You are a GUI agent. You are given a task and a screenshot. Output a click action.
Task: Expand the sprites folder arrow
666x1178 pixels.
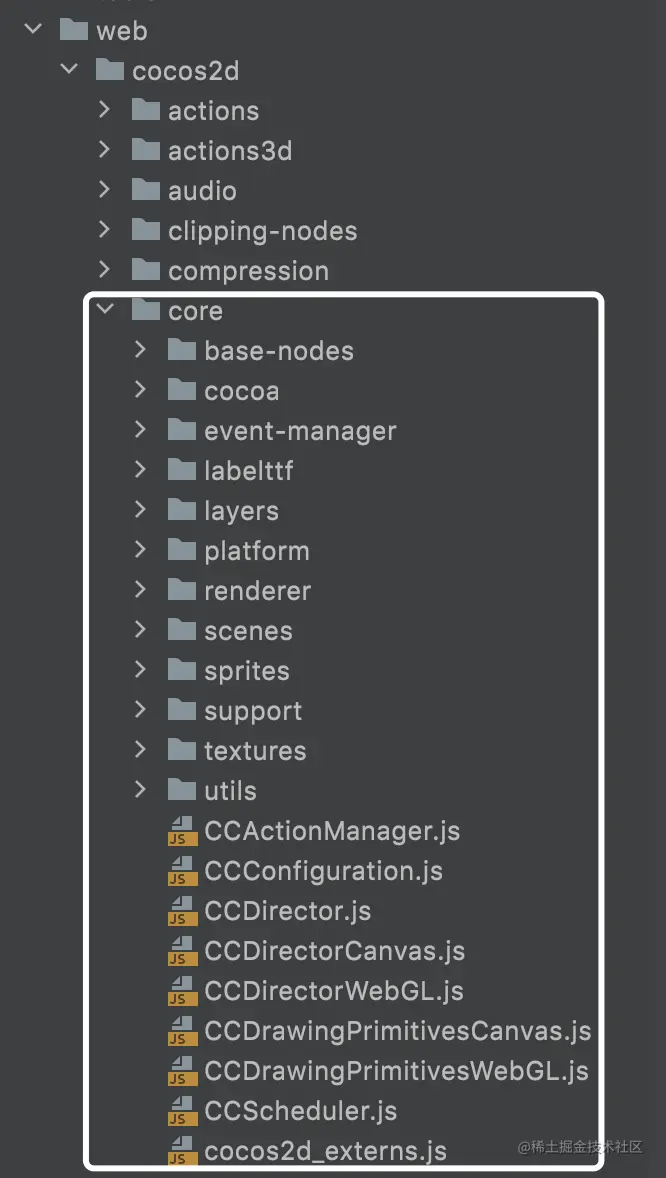coord(141,669)
